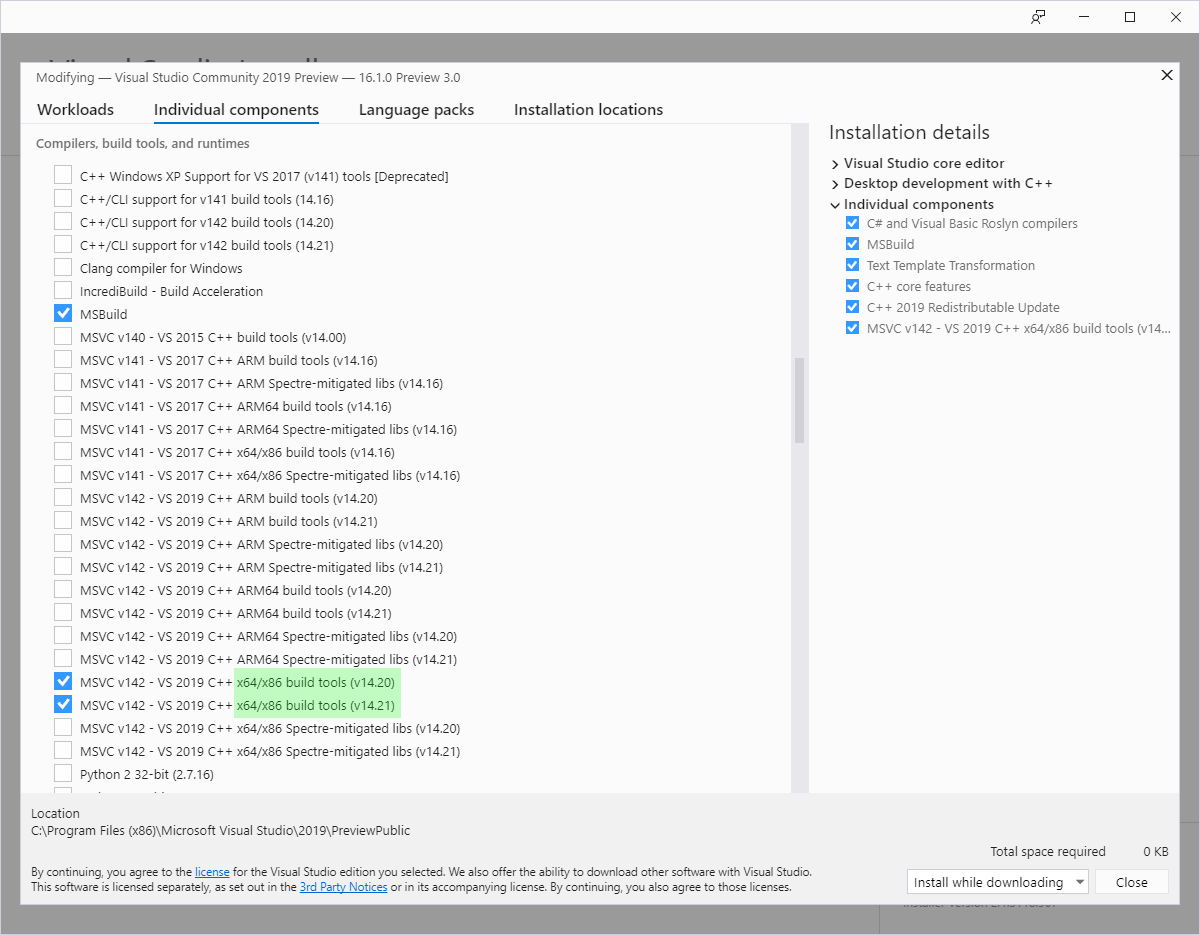Enable Clang compiler for Windows
This screenshot has height=935, width=1200.
(x=63, y=268)
